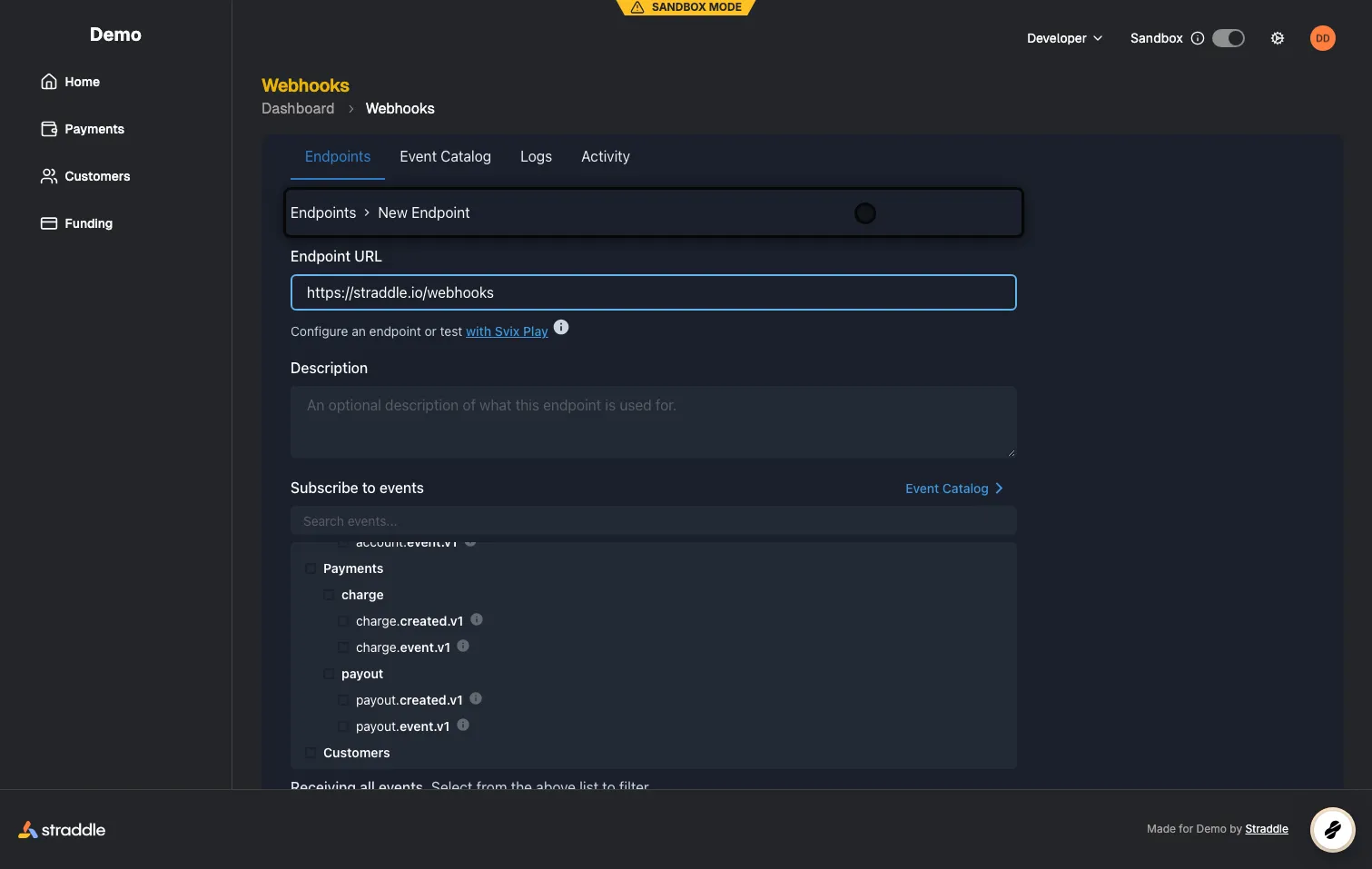Open the Logs tab
The width and height of the screenshot is (1372, 869).
point(536,156)
